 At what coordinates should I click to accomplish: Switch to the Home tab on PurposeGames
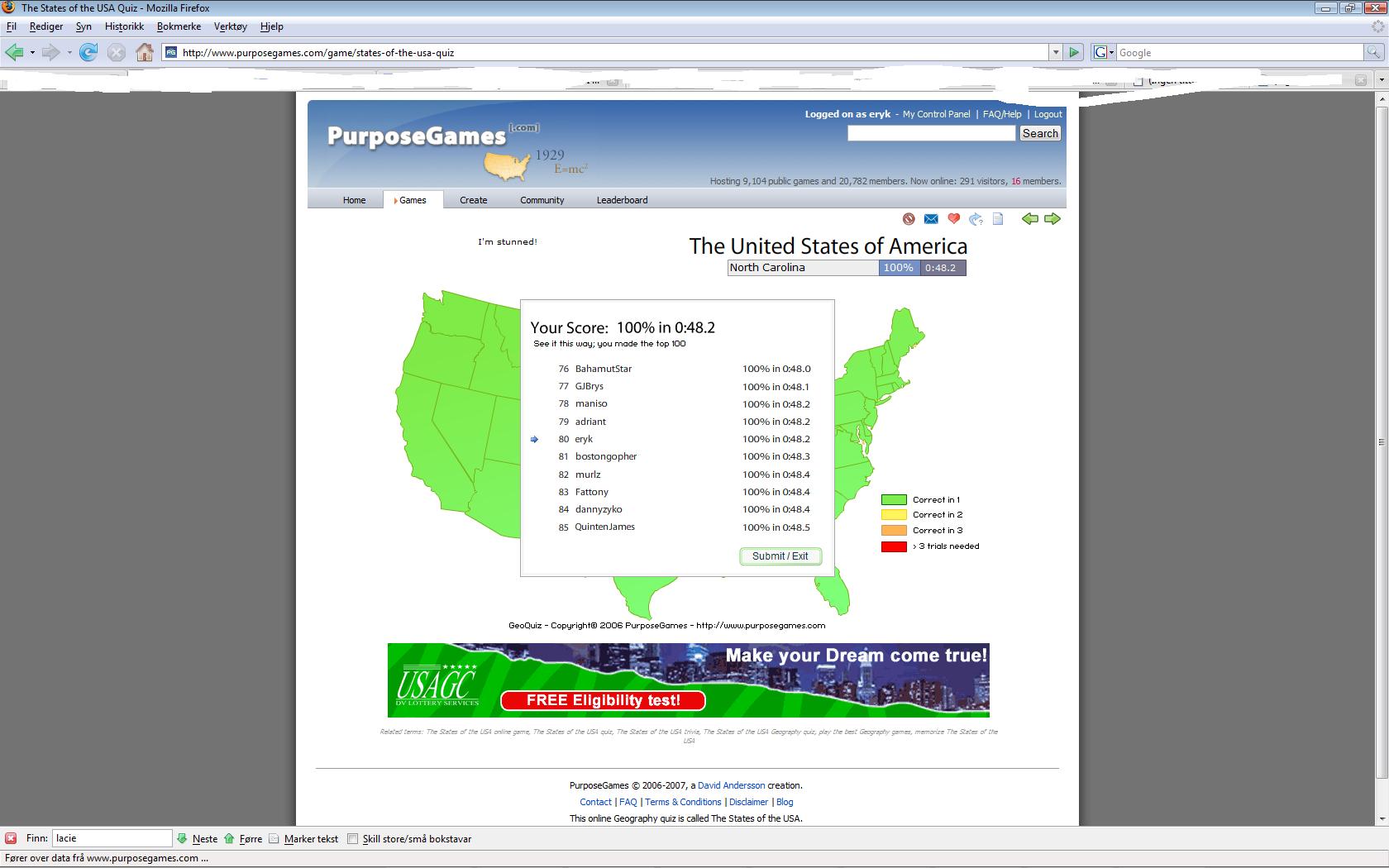(x=354, y=200)
